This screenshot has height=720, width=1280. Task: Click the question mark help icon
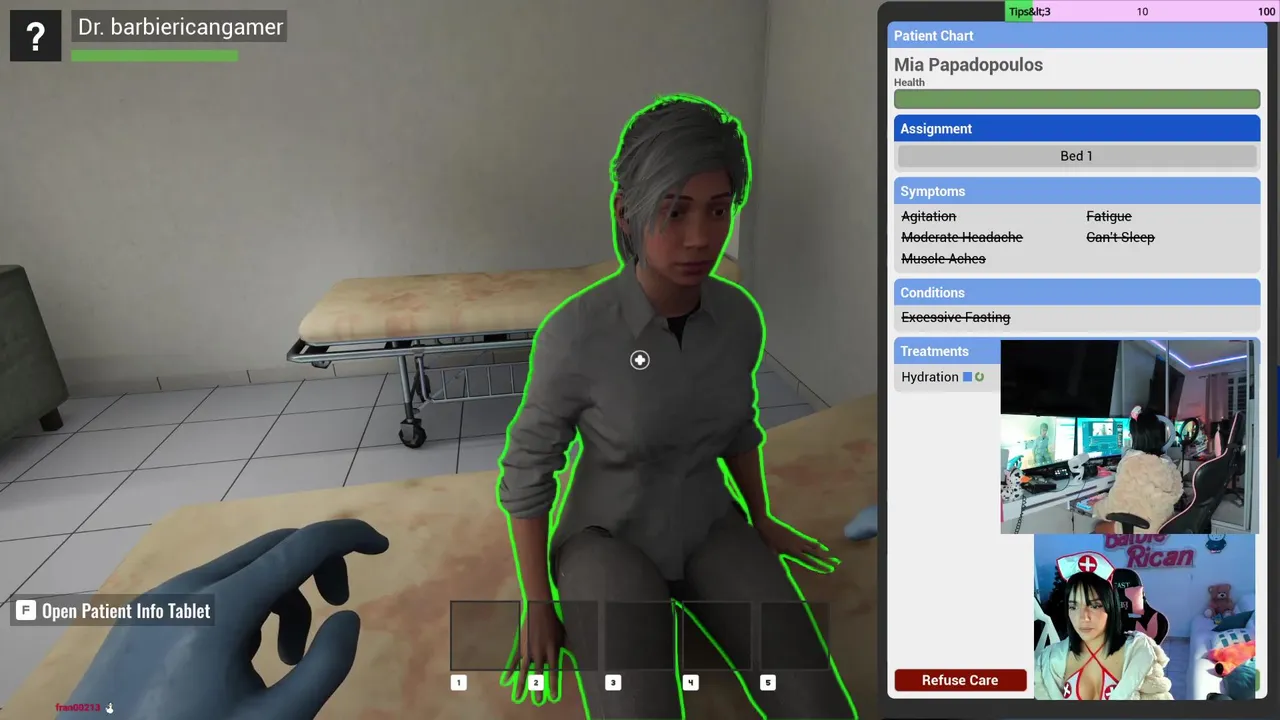coord(36,36)
